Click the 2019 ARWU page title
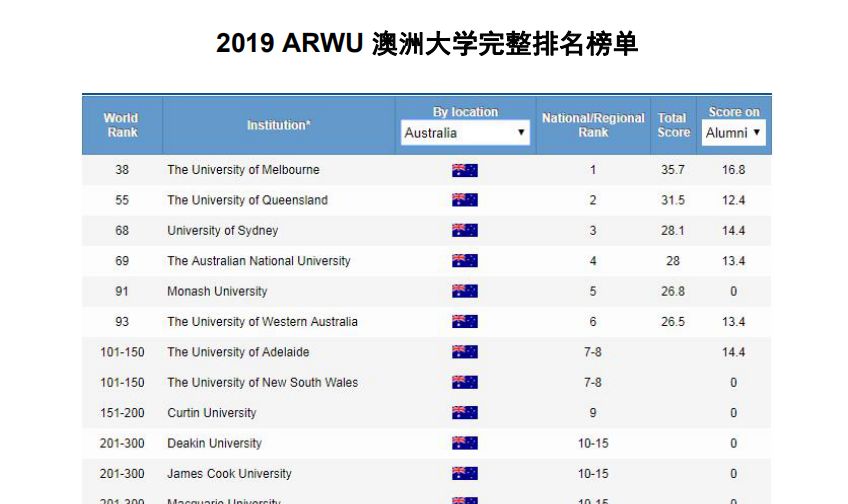 [427, 44]
